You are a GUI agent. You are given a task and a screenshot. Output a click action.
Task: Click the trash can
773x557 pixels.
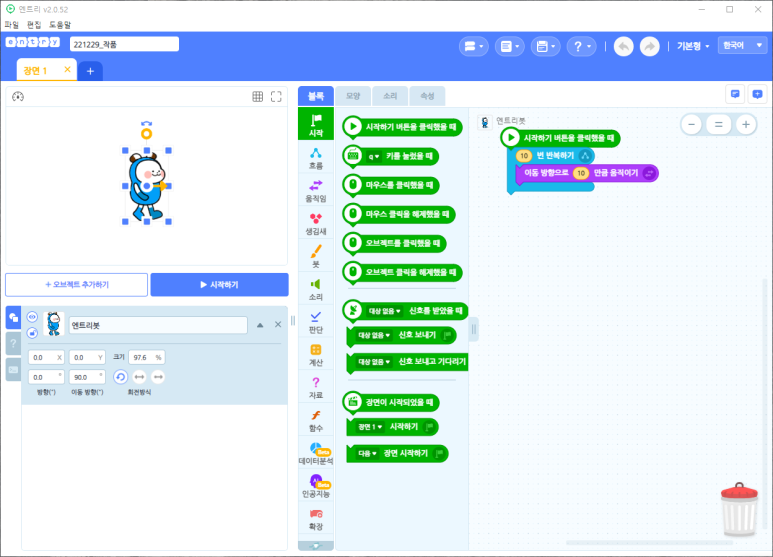(739, 509)
